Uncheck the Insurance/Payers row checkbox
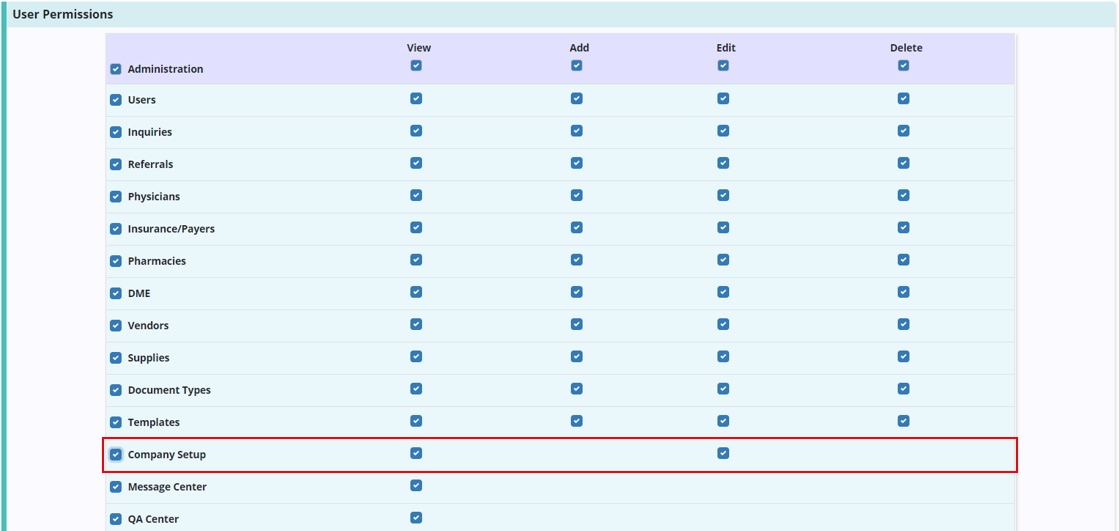The height and width of the screenshot is (531, 1119). pyautogui.click(x=116, y=229)
